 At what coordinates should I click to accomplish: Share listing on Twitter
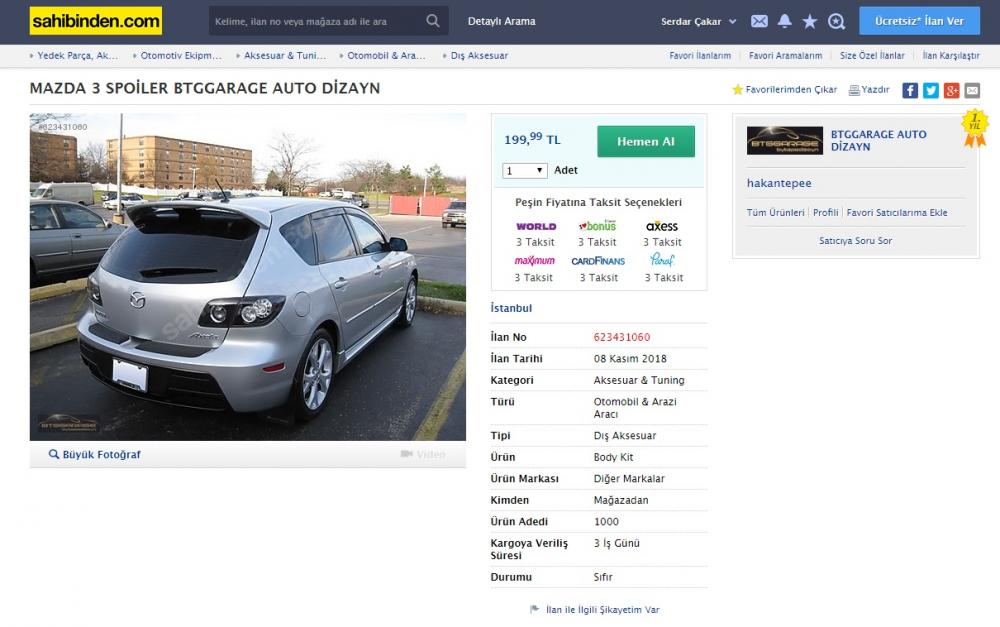930,91
